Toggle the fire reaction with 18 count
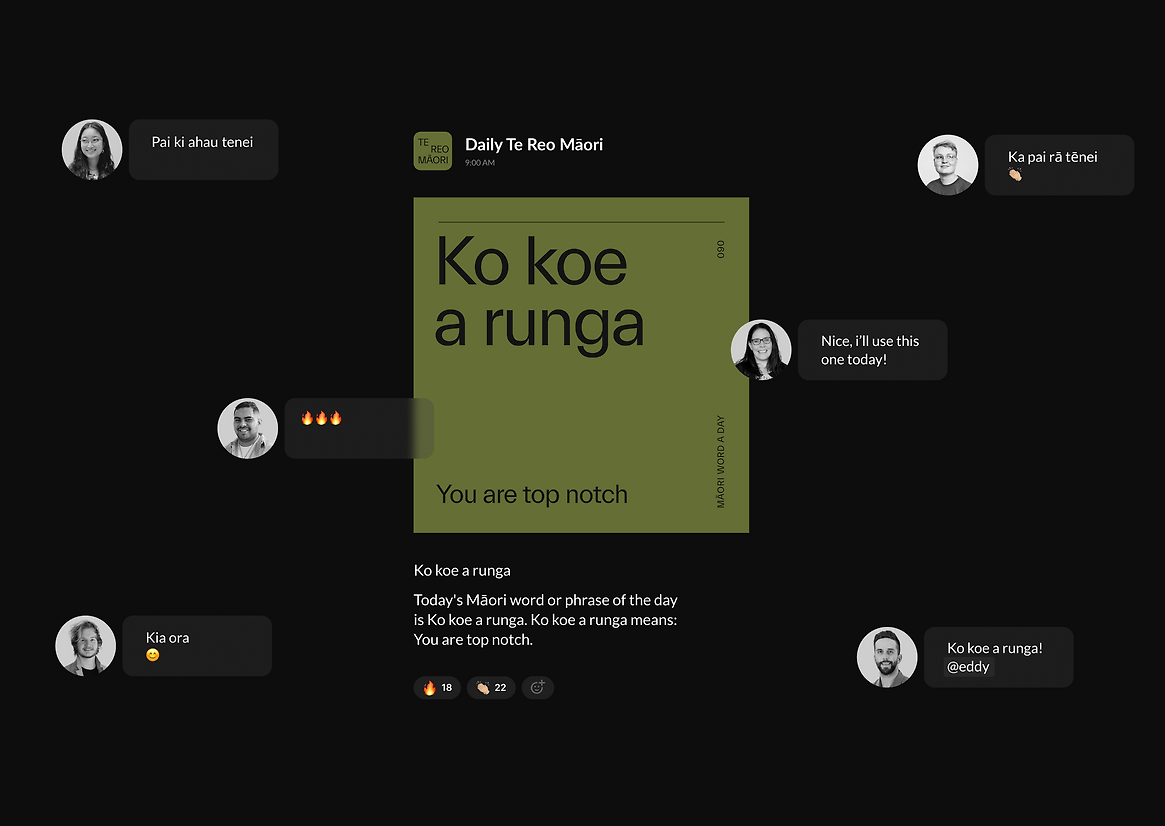 tap(437, 687)
